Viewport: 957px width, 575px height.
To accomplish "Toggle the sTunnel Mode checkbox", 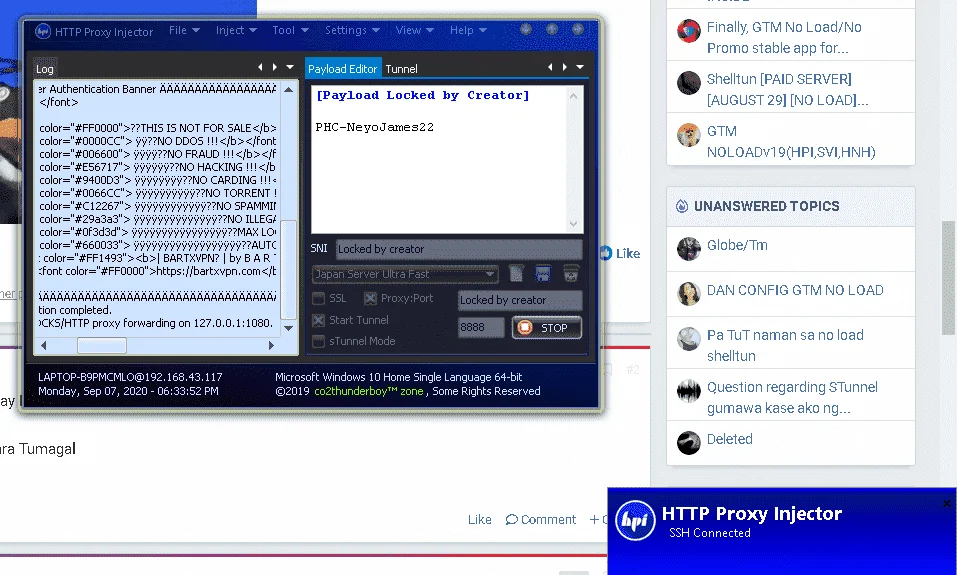I will (x=319, y=341).
